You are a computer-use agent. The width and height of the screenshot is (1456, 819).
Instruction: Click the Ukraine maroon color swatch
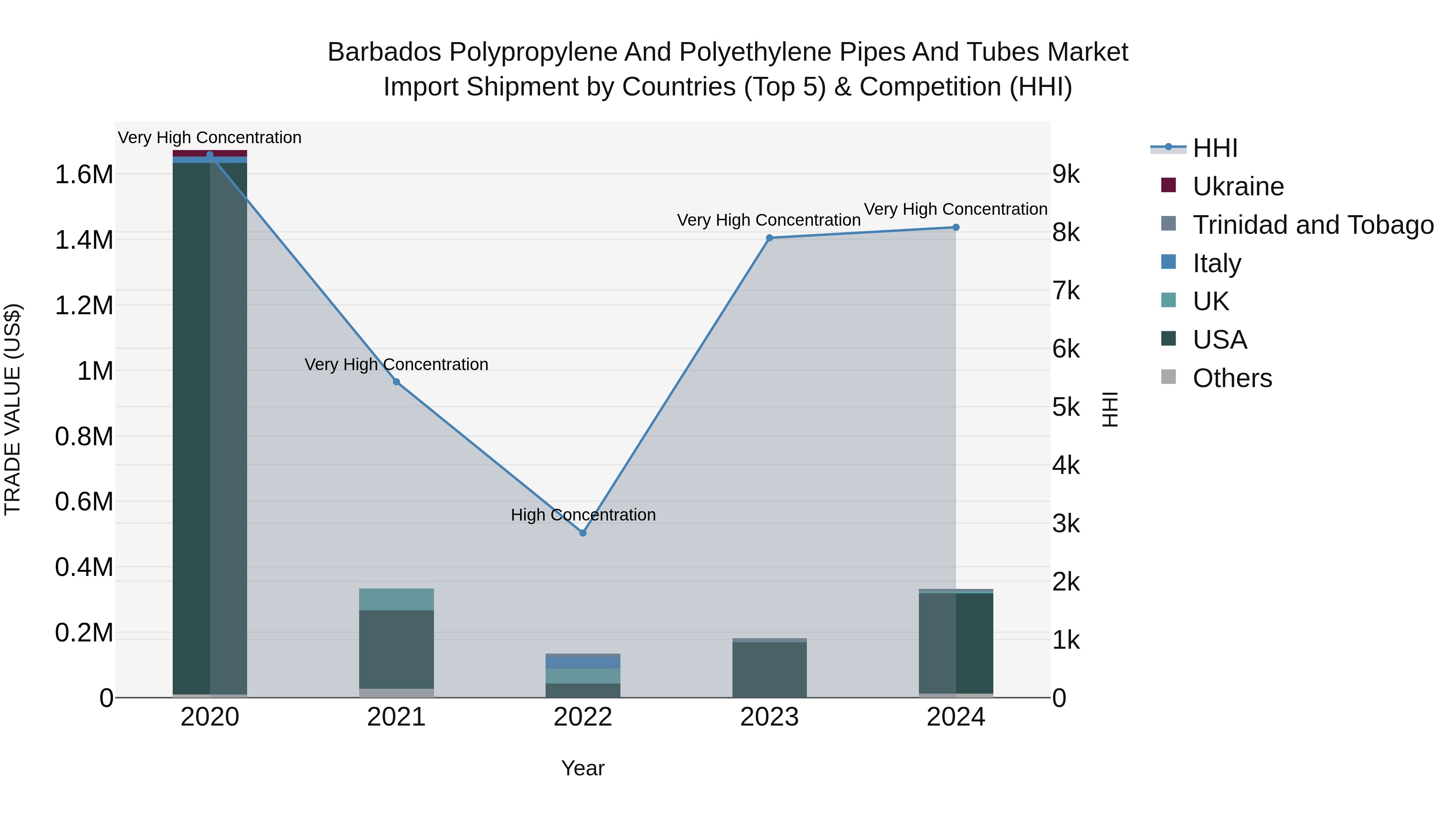point(1168,185)
